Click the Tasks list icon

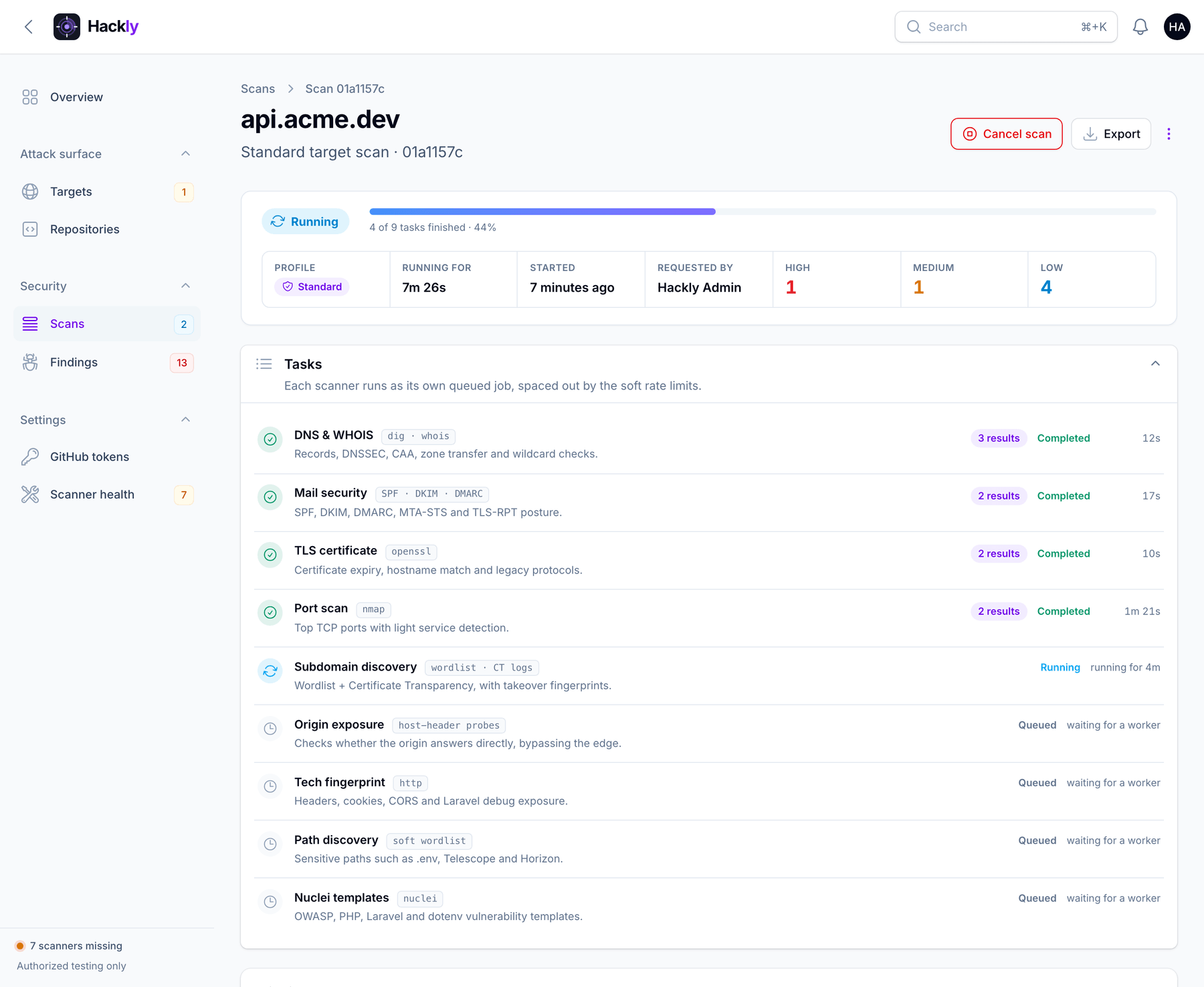(264, 364)
